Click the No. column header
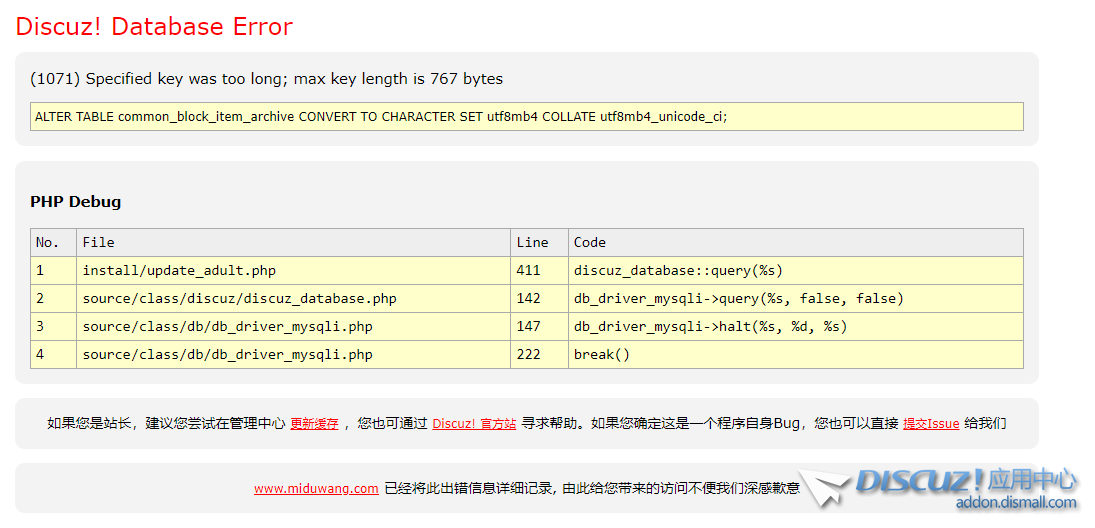This screenshot has width=1095, height=528. coord(53,242)
